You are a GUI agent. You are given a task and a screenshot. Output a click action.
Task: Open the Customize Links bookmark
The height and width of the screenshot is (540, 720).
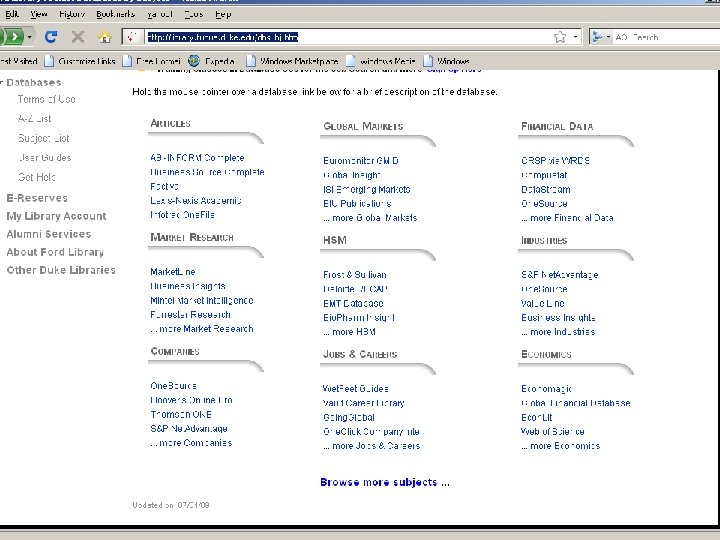80,61
